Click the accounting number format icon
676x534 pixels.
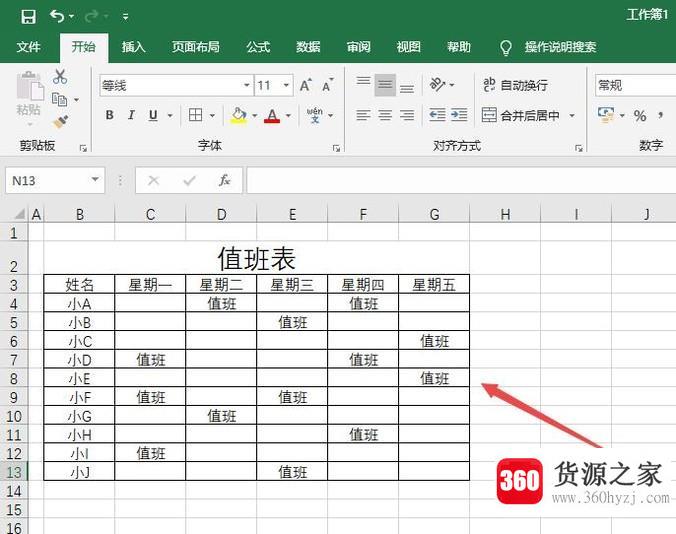606,115
